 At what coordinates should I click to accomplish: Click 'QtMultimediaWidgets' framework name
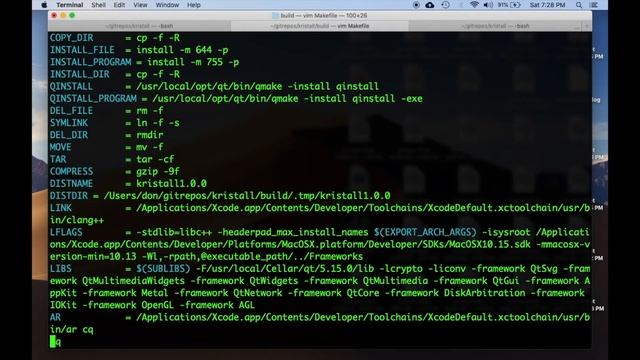click(x=133, y=281)
